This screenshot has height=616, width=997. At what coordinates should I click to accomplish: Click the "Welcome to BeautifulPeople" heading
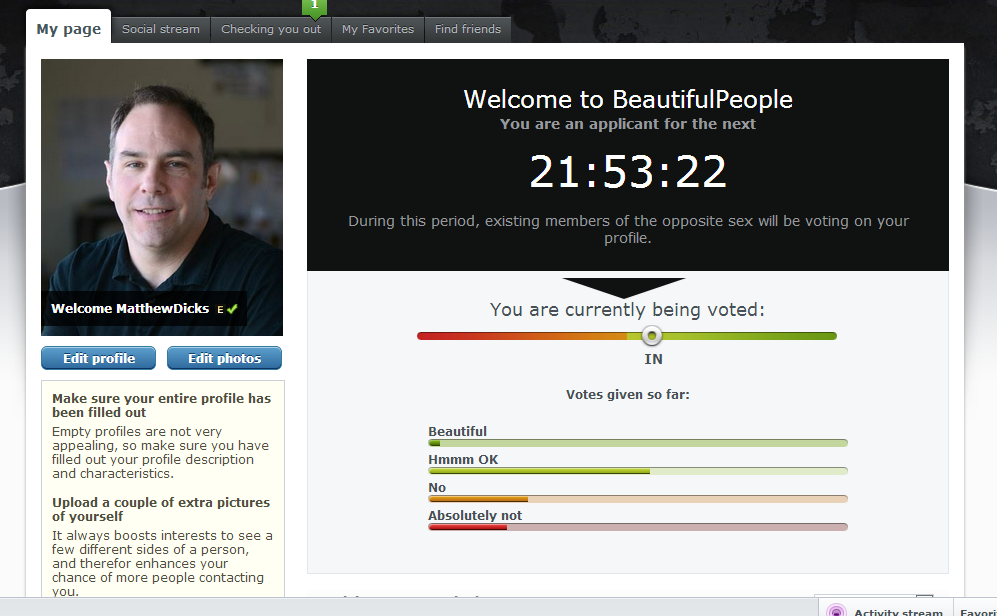tap(628, 99)
